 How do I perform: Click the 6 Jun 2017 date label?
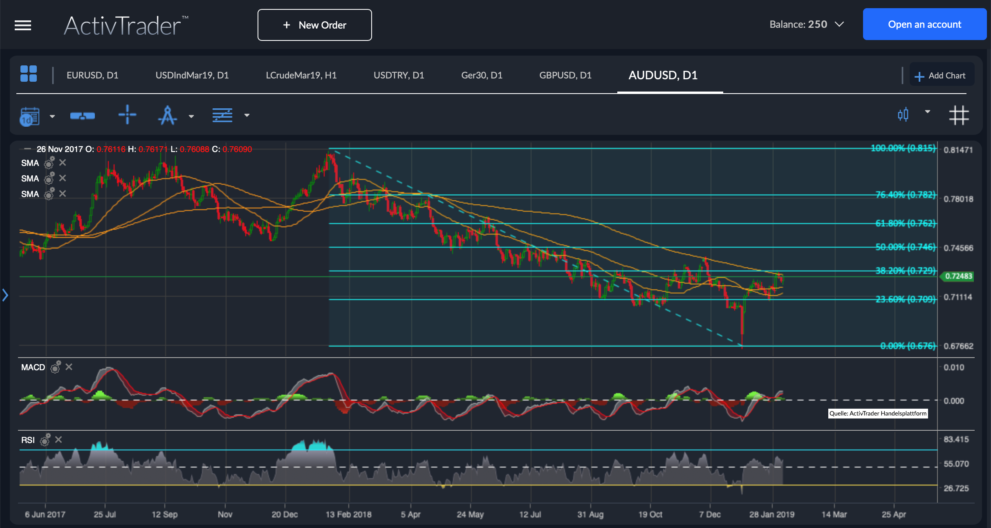45,515
